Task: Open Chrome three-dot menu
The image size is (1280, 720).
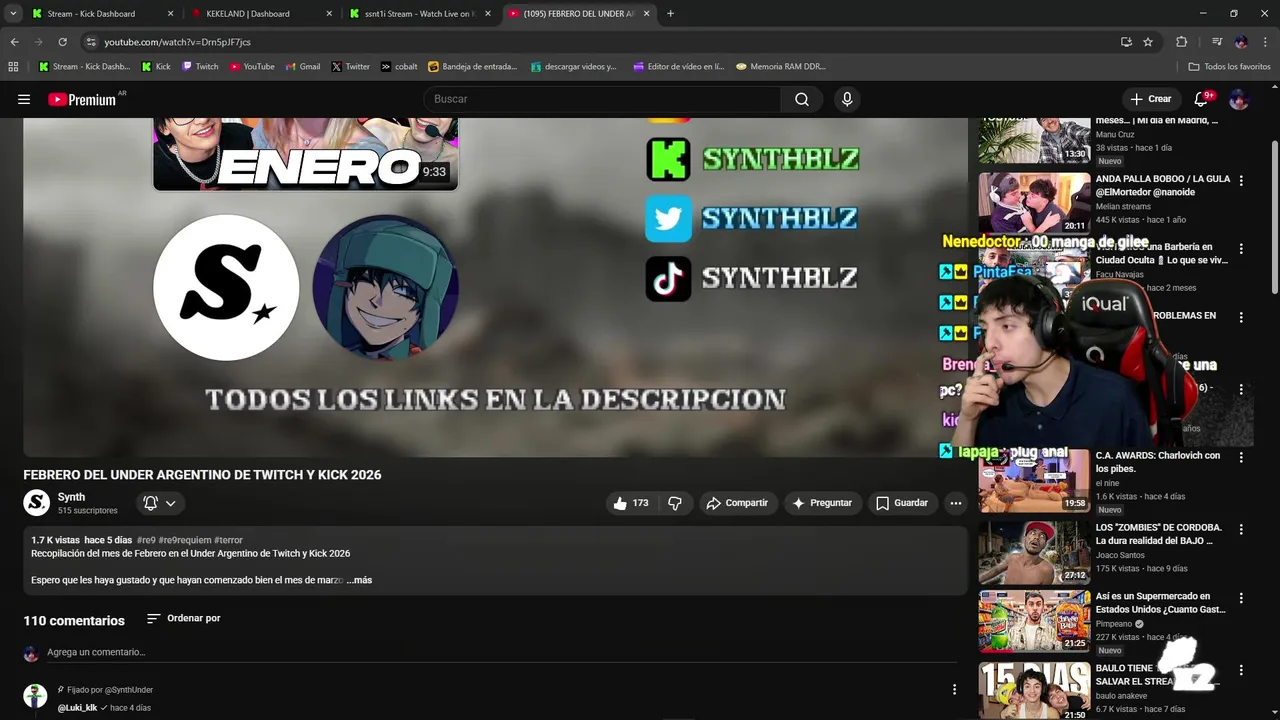Action: coord(1266,42)
